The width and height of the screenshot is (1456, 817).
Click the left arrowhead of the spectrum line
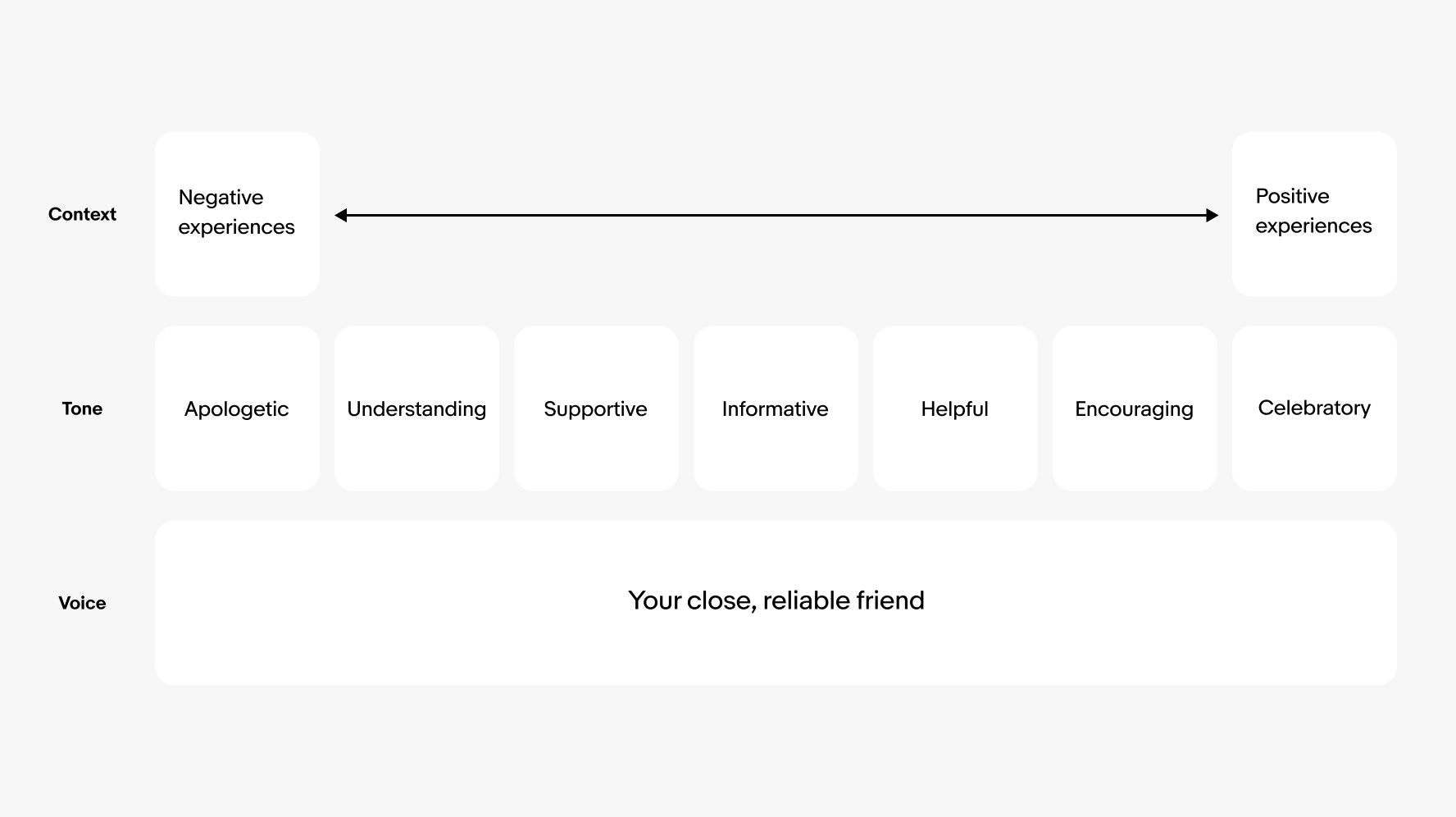pyautogui.click(x=340, y=215)
